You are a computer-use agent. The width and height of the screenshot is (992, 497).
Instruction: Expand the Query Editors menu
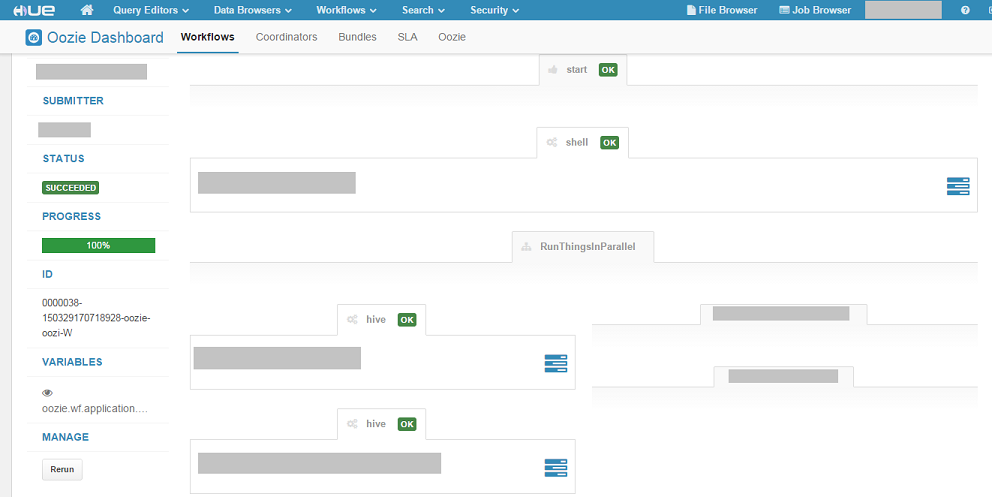151,10
